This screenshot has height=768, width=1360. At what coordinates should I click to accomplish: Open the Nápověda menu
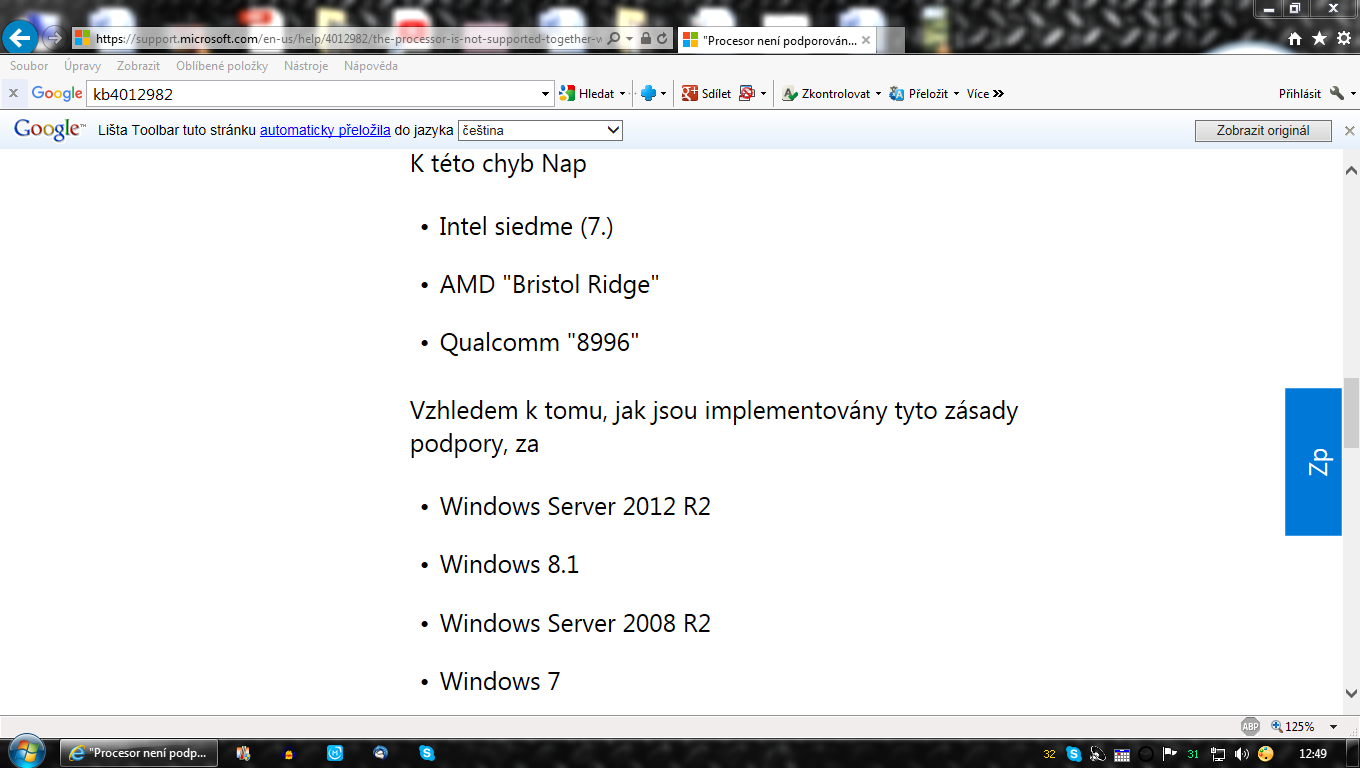[371, 66]
